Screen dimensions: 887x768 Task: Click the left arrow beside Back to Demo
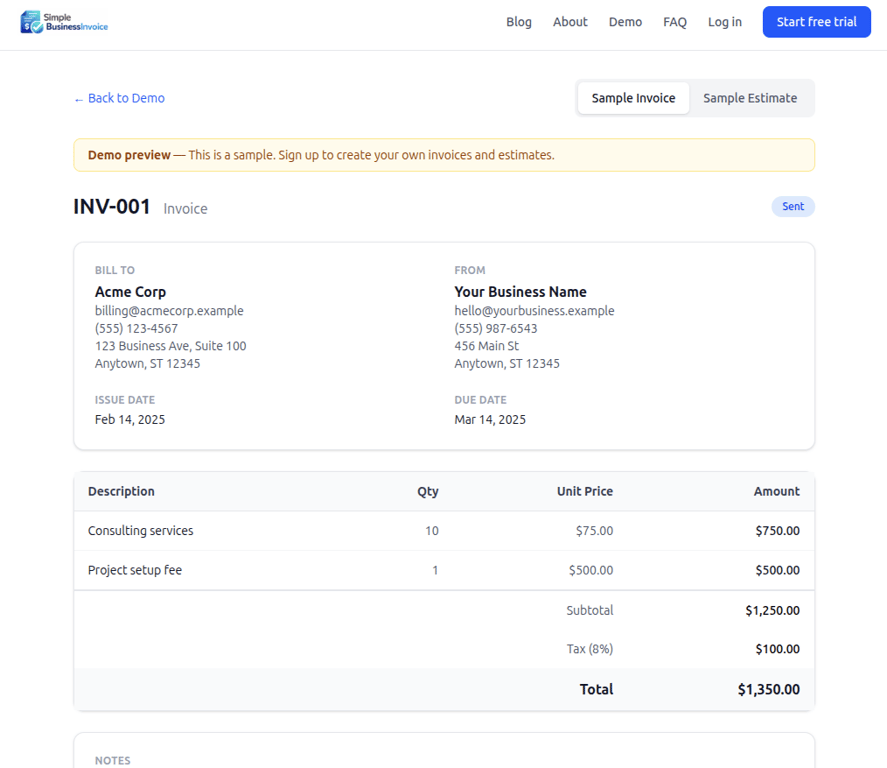(79, 98)
